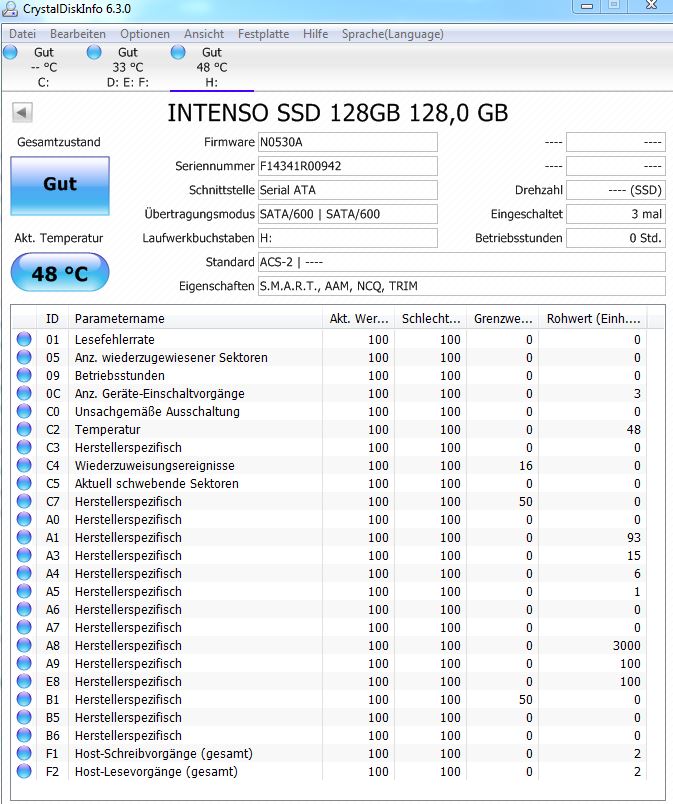
Task: Click the Seriennummer field F14341R00942
Action: [x=348, y=166]
